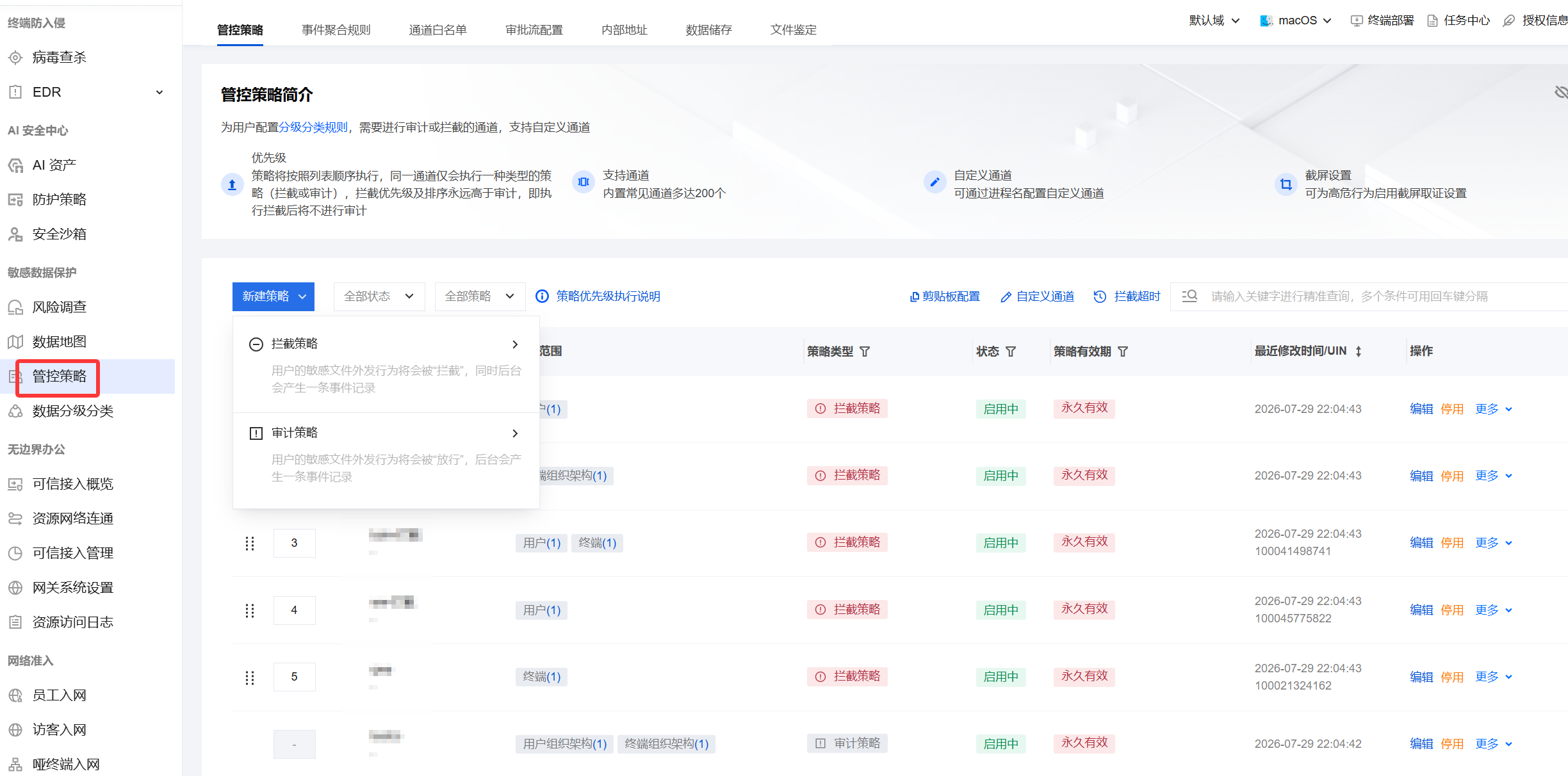The width and height of the screenshot is (1568, 776).
Task: Click the 可信接入管理 sidebar icon
Action: click(15, 553)
